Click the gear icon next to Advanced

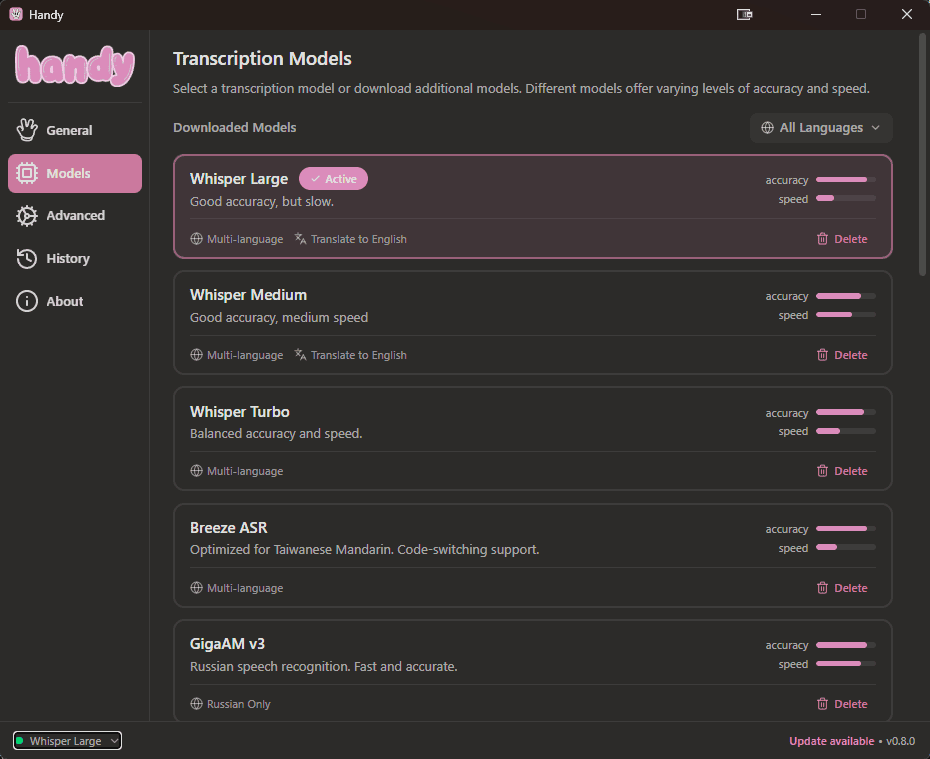27,215
